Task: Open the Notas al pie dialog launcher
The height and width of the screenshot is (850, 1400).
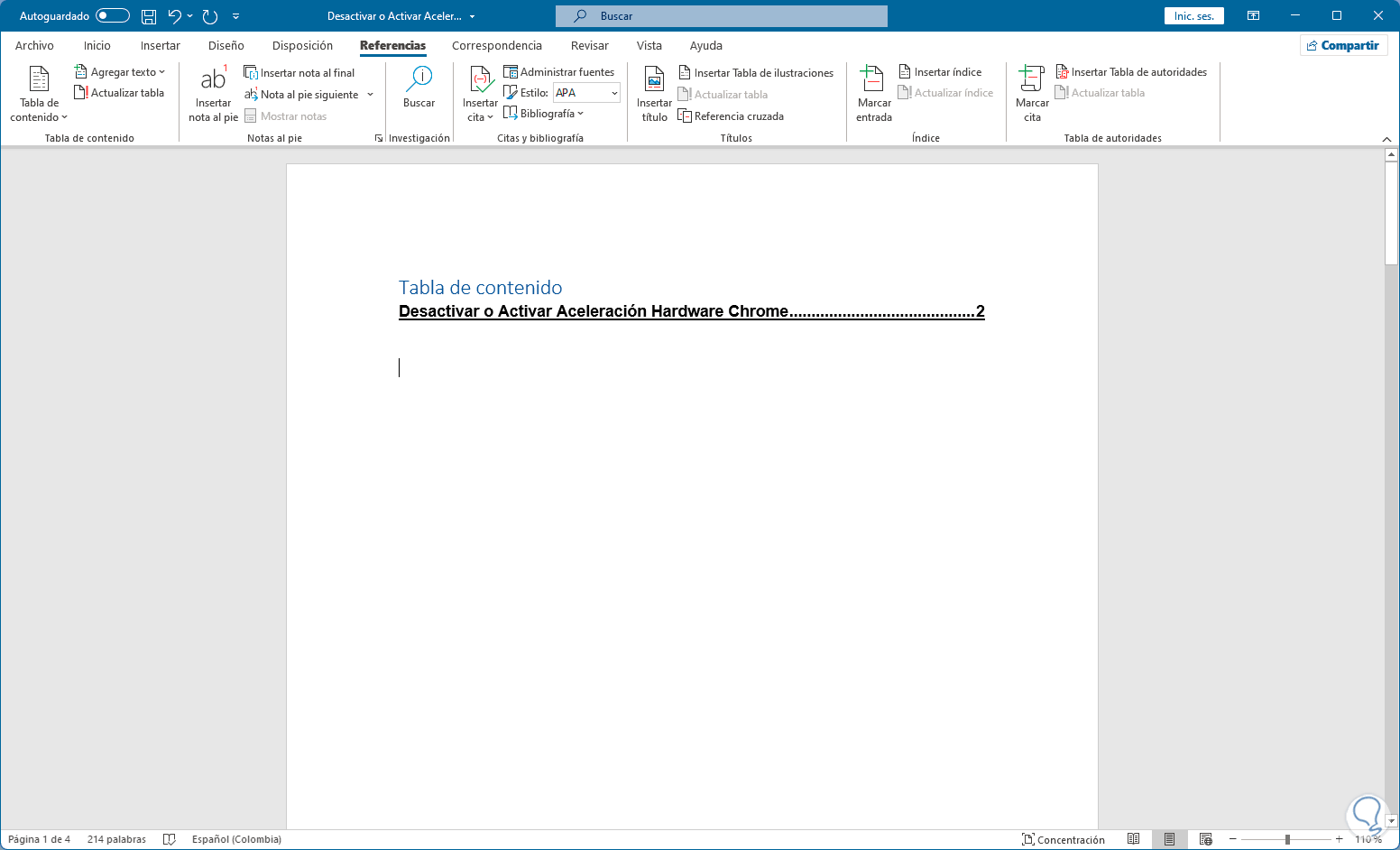Action: (x=379, y=138)
